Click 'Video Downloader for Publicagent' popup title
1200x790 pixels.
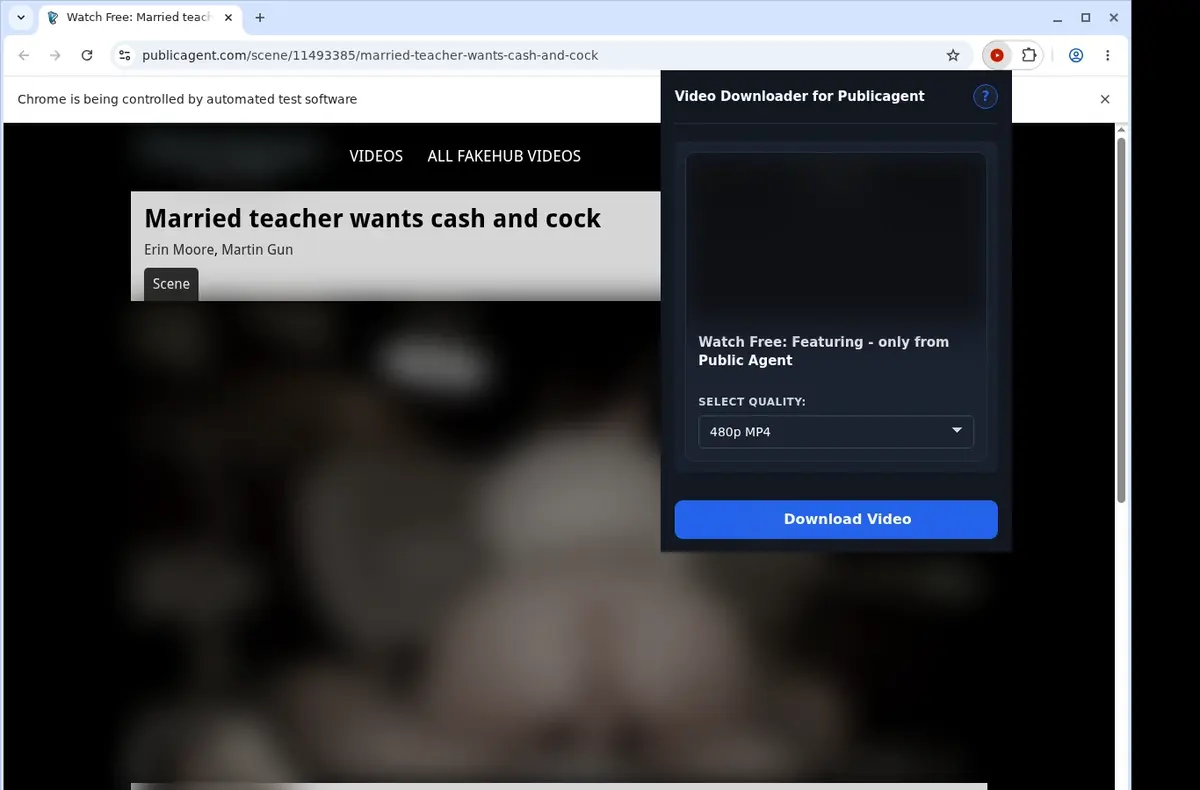tap(799, 96)
